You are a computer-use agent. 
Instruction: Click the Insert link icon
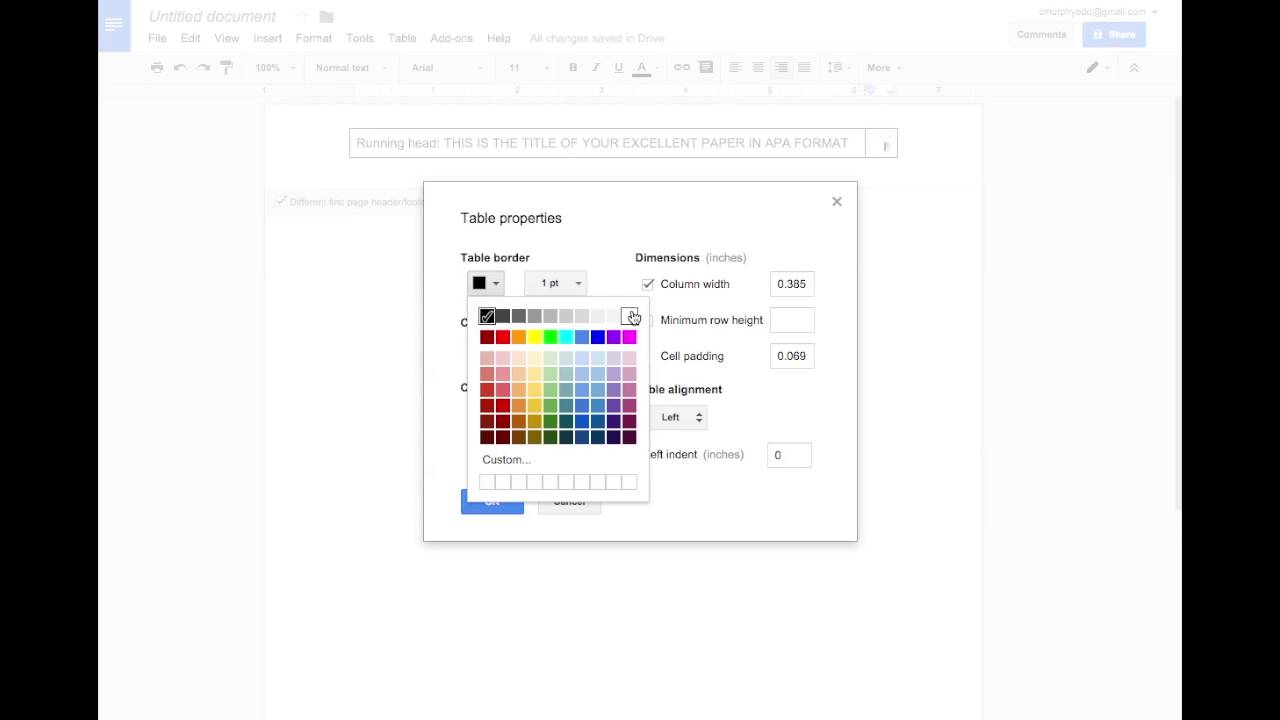pyautogui.click(x=682, y=68)
